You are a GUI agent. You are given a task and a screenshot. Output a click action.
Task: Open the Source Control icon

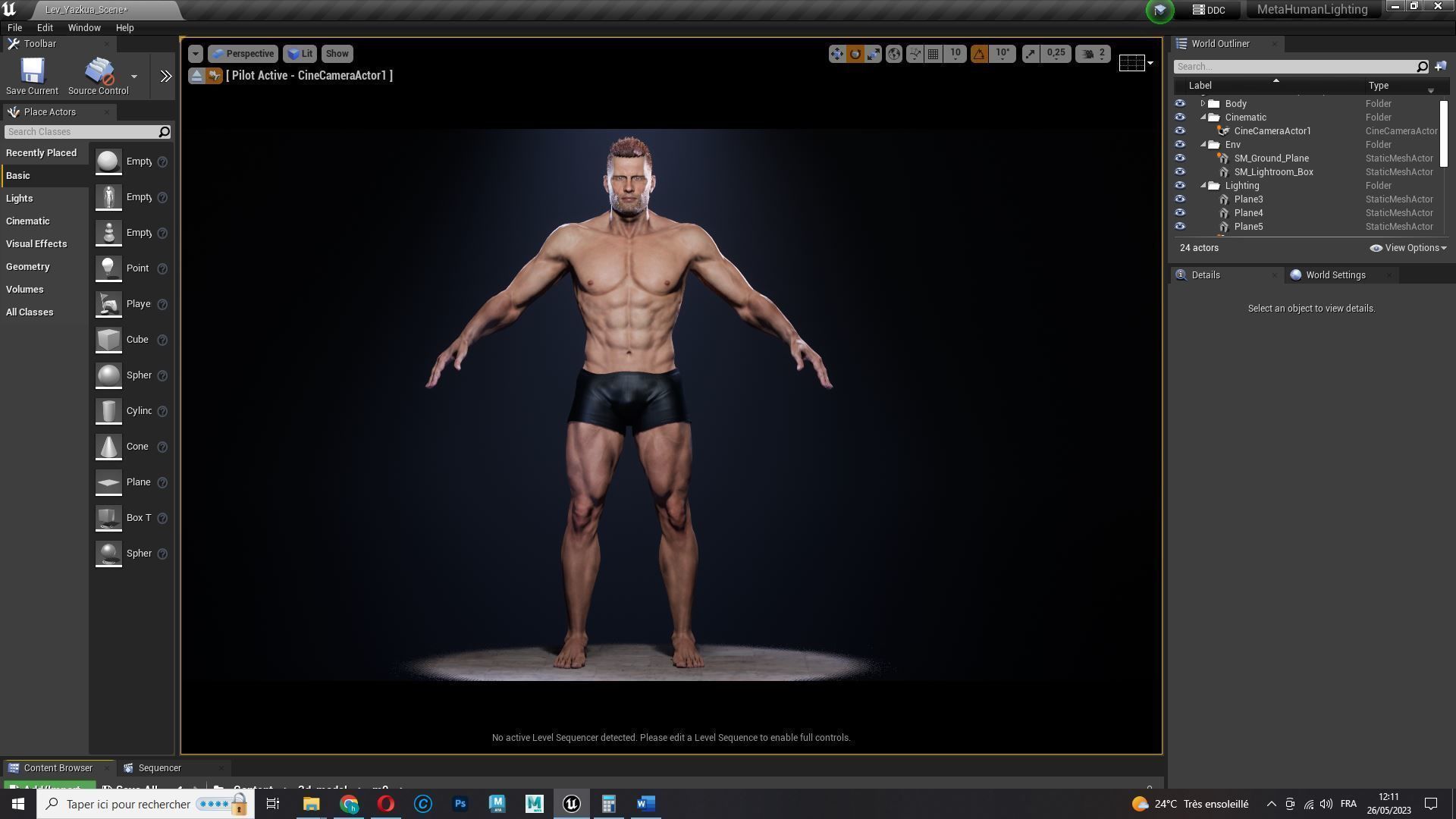[99, 71]
